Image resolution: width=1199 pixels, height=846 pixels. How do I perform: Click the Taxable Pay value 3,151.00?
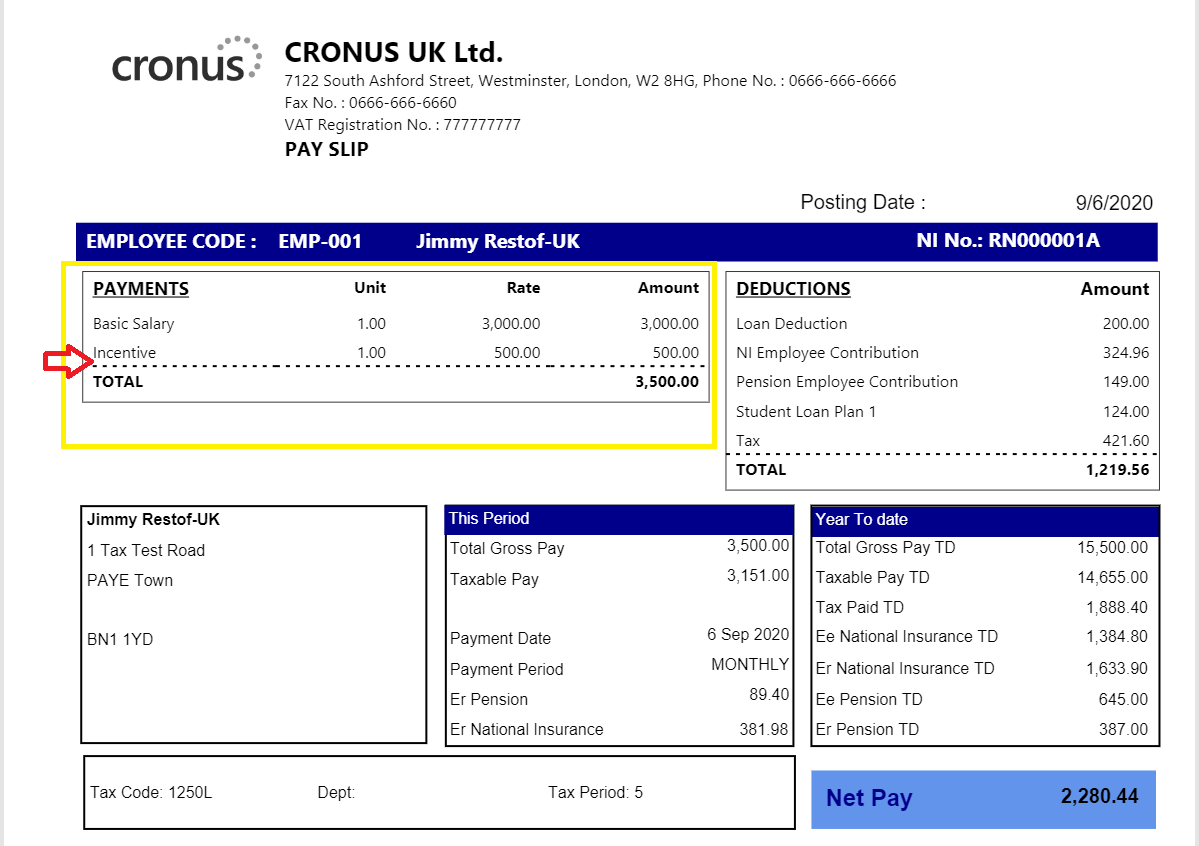coord(757,575)
